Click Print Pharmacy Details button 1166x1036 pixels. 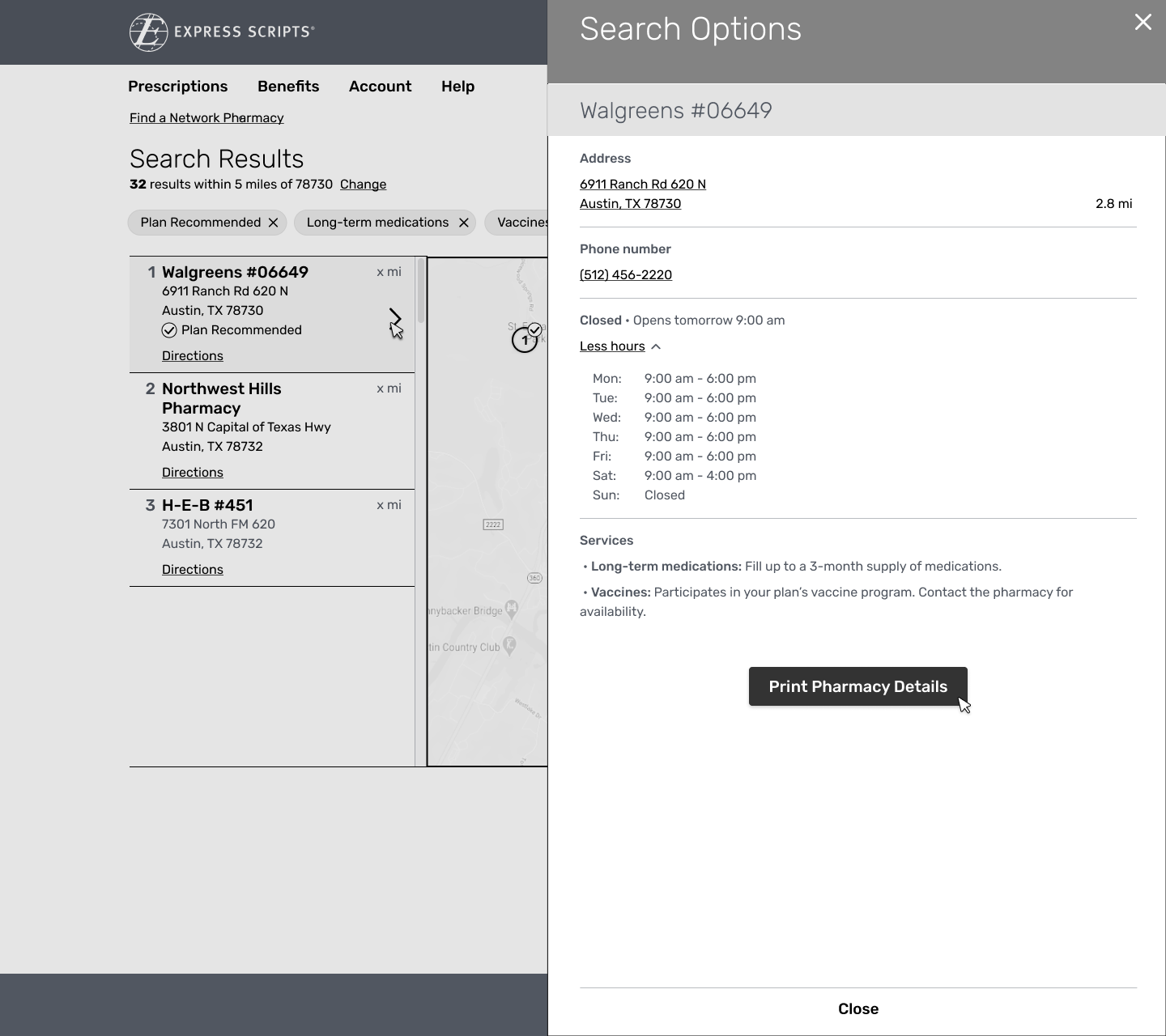coord(858,686)
